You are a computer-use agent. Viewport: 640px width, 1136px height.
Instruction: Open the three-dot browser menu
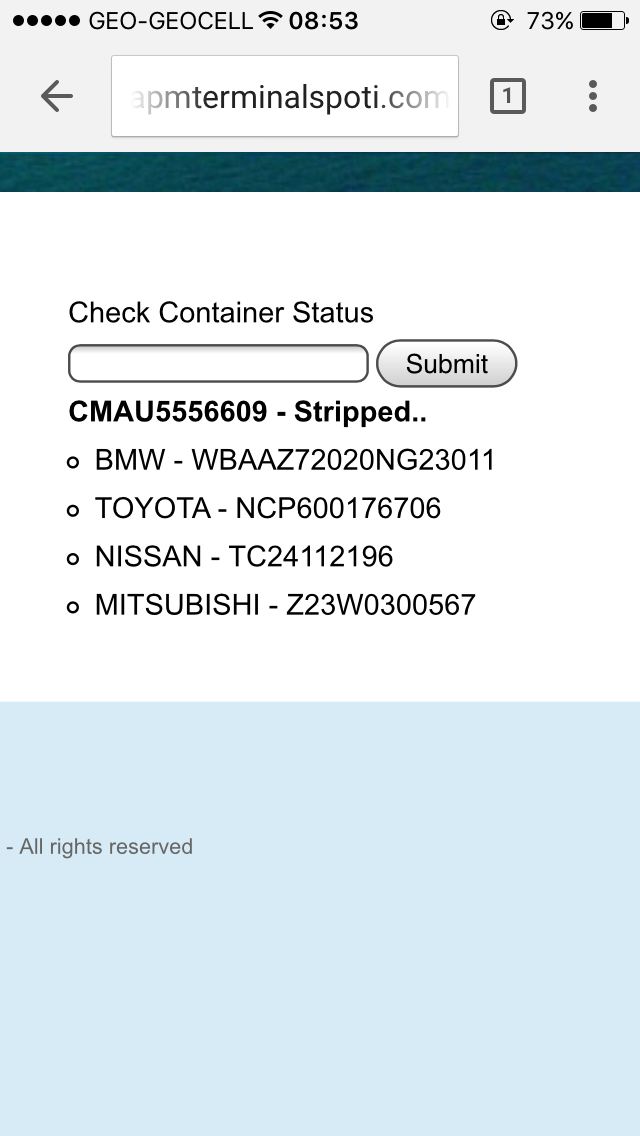coord(593,96)
